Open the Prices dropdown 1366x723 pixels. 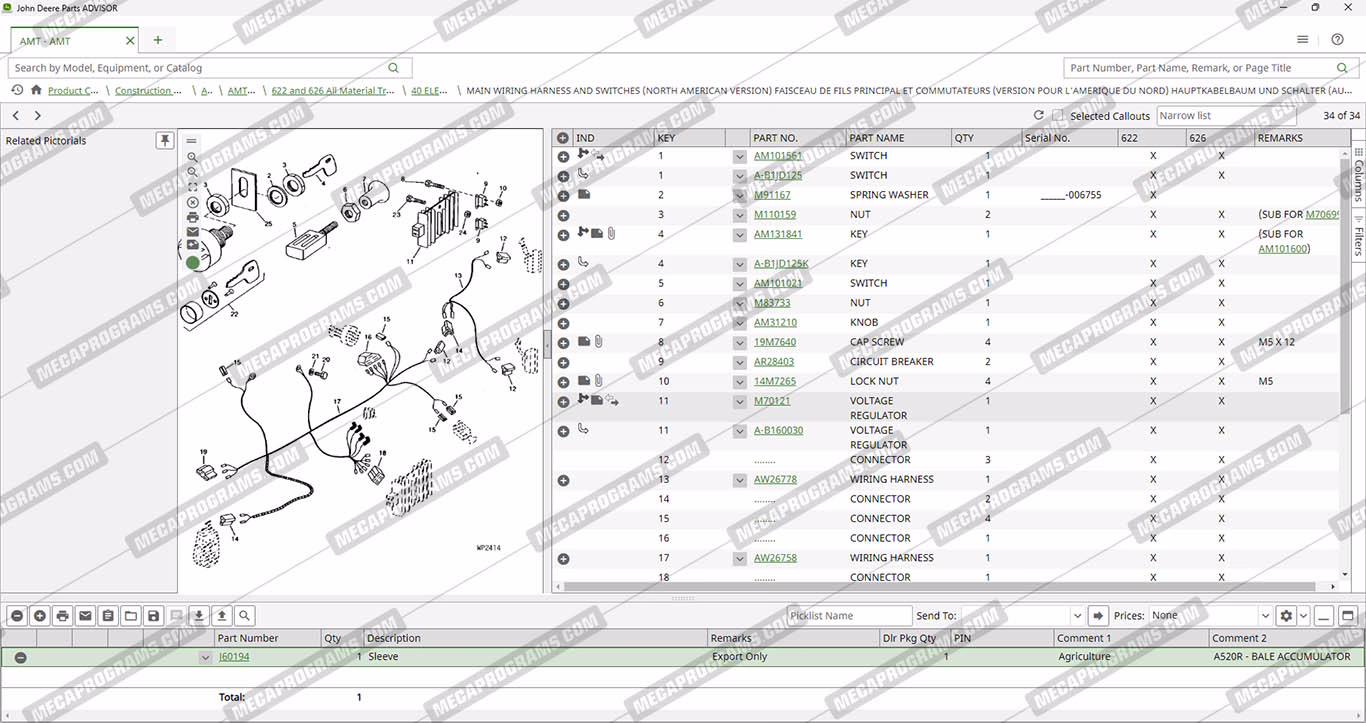pos(1265,616)
